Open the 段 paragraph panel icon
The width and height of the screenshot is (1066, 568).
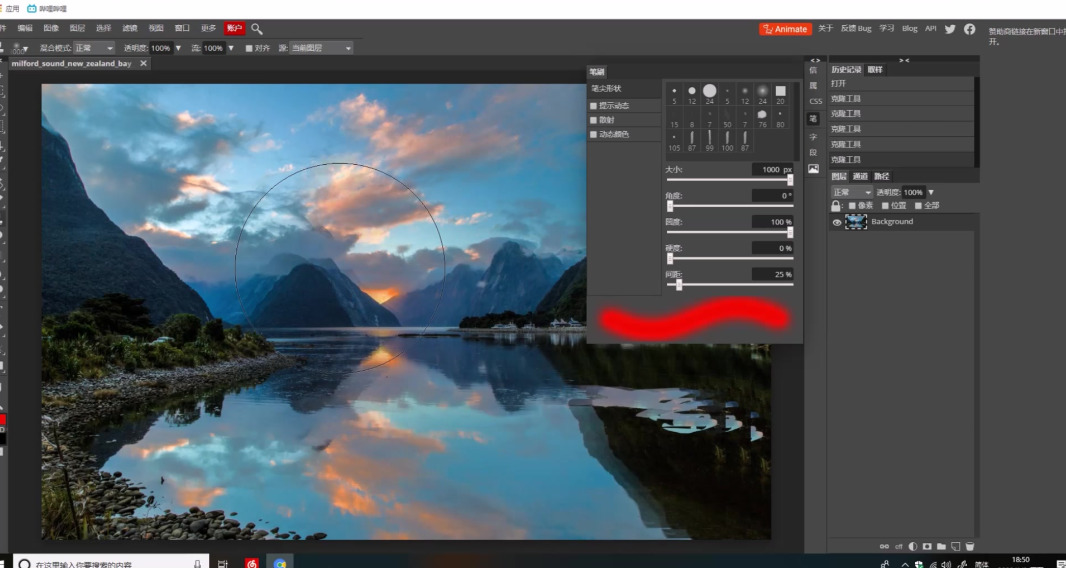point(813,153)
